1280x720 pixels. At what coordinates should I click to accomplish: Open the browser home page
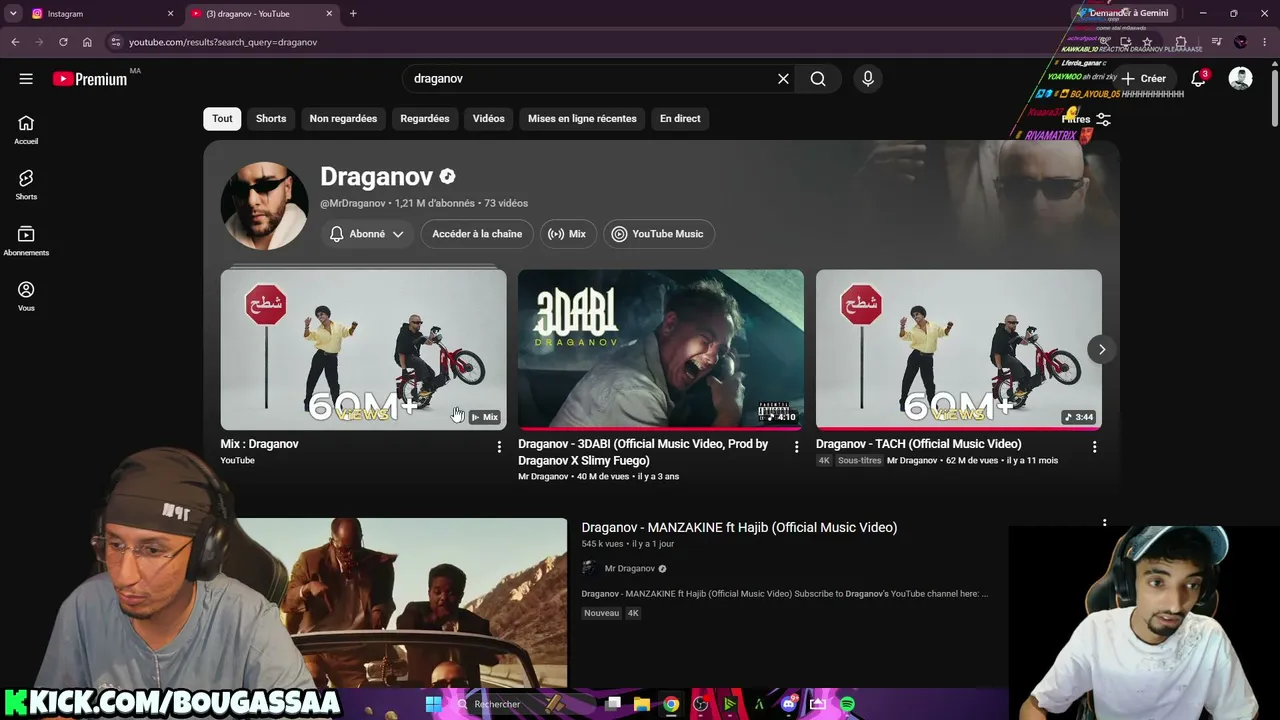pos(87,42)
